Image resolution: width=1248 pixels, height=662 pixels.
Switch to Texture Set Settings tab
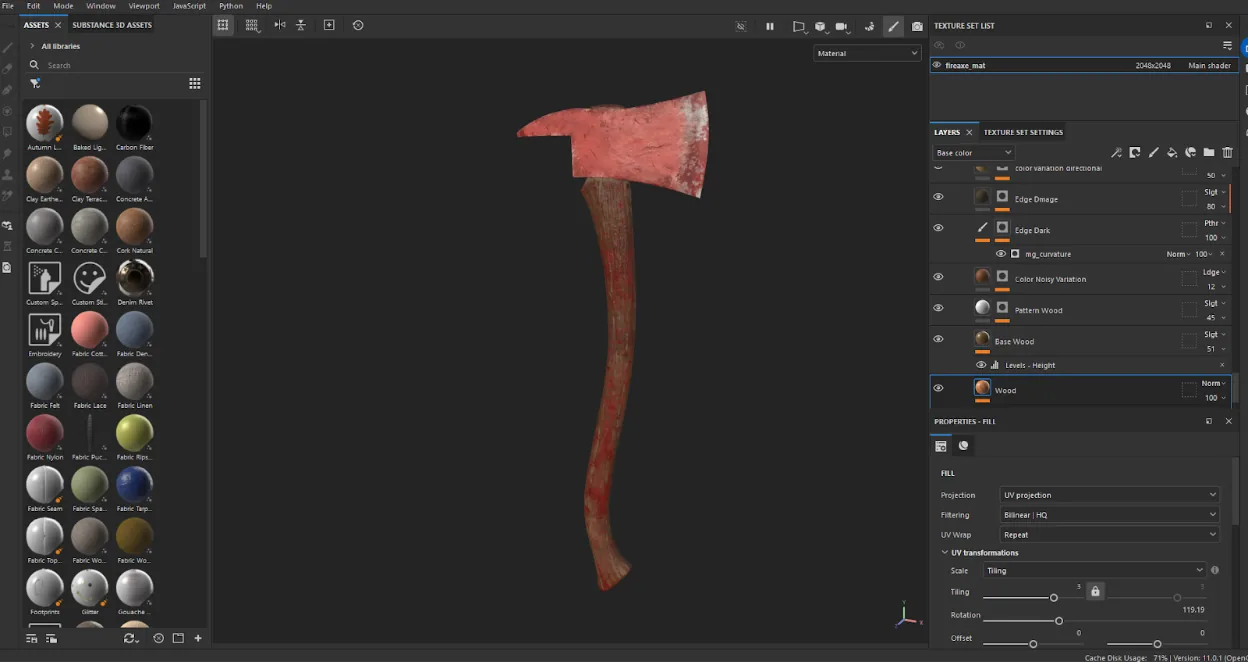(1023, 132)
